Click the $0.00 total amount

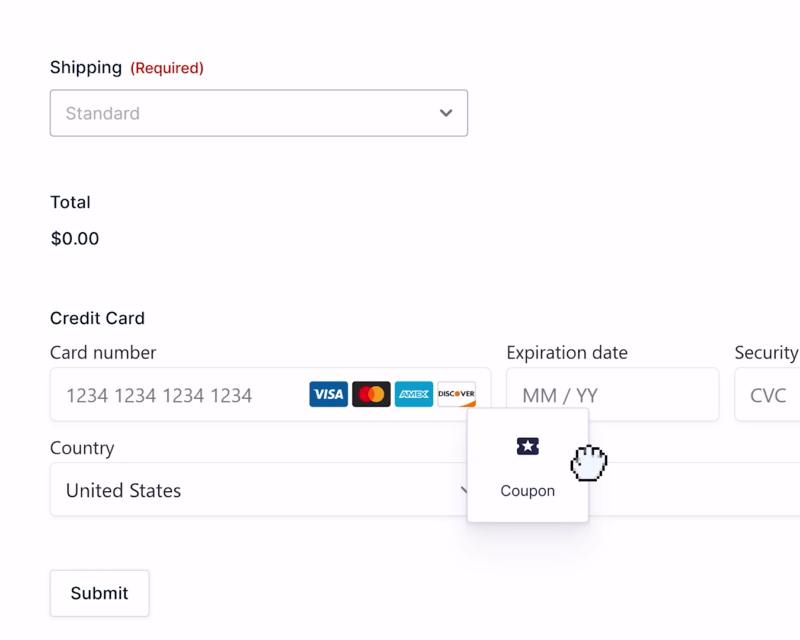point(75,239)
